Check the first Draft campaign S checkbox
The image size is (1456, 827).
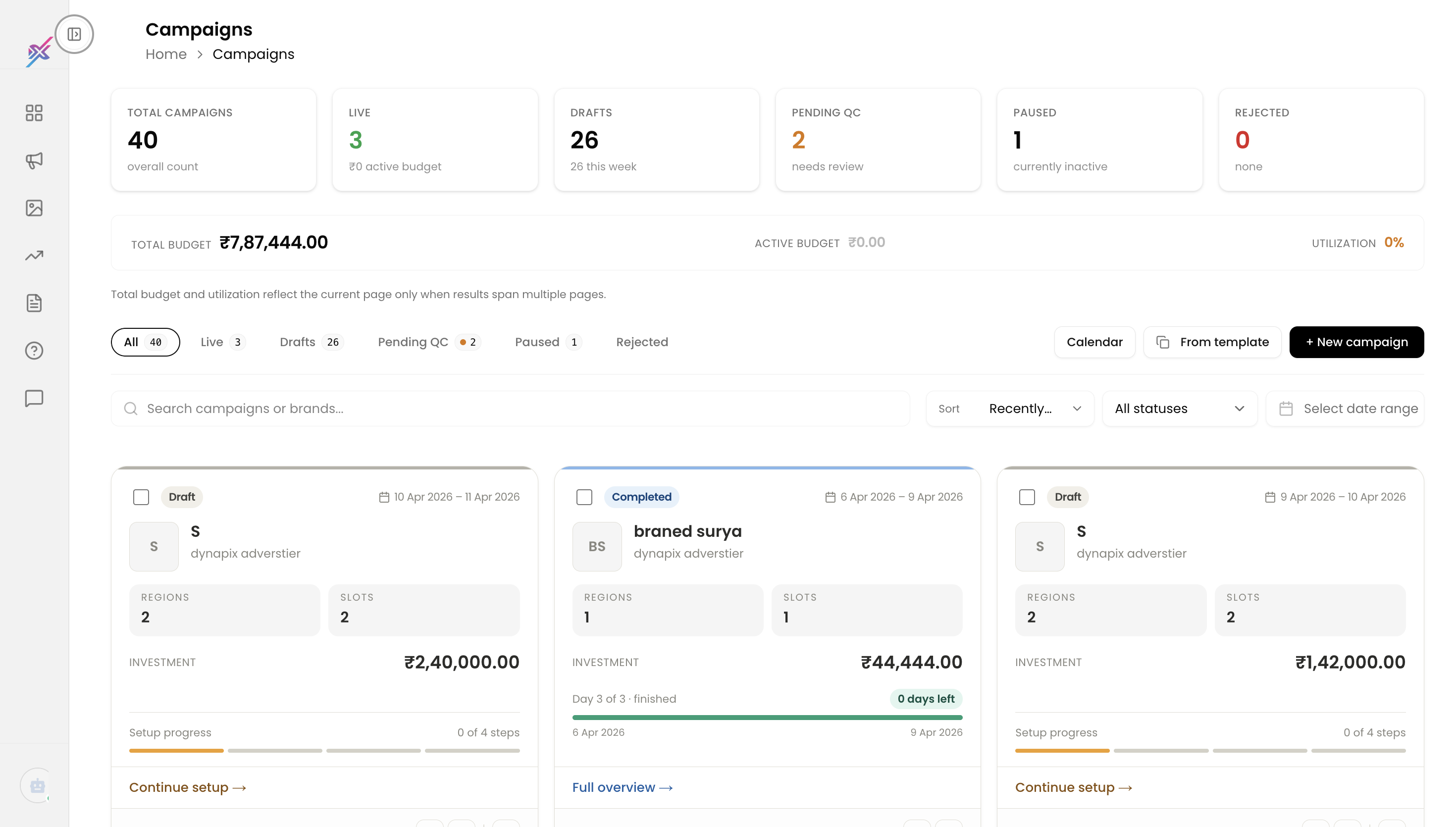pyautogui.click(x=141, y=497)
